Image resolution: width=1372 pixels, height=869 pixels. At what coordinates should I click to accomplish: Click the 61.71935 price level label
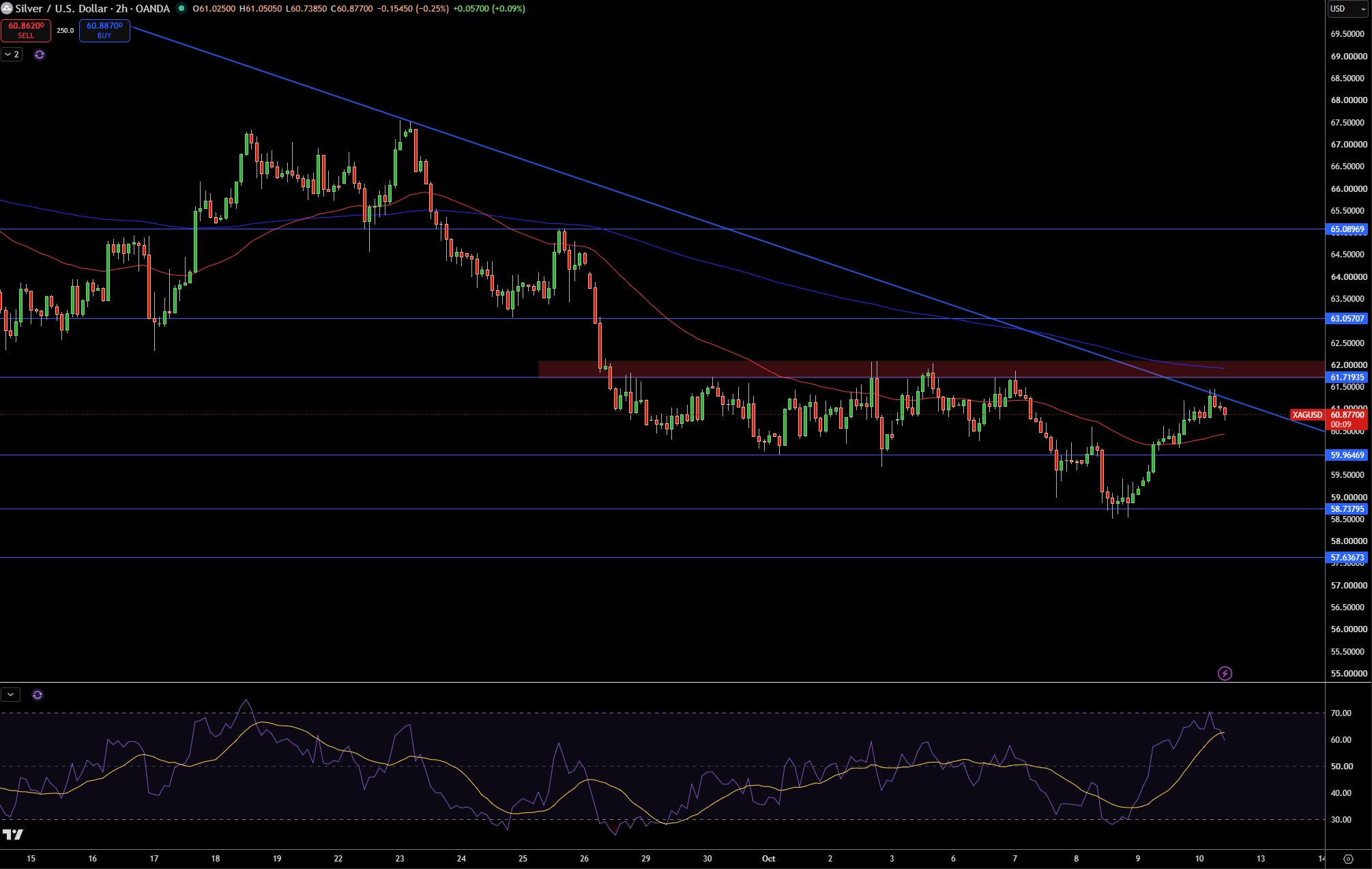pos(1347,377)
